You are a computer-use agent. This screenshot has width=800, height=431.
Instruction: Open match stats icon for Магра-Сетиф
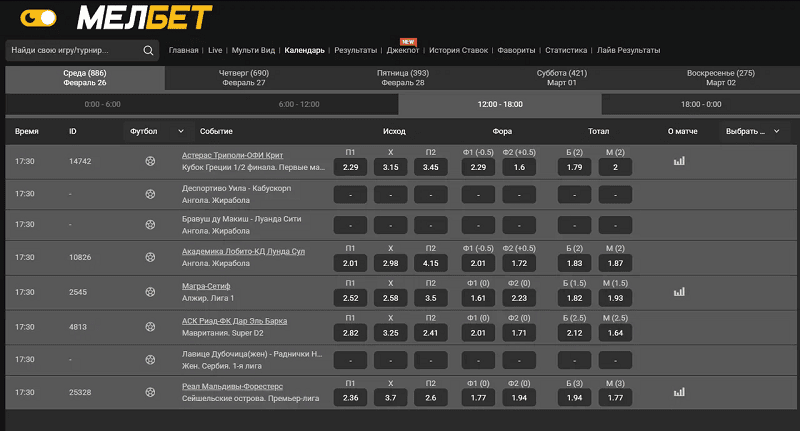point(679,292)
